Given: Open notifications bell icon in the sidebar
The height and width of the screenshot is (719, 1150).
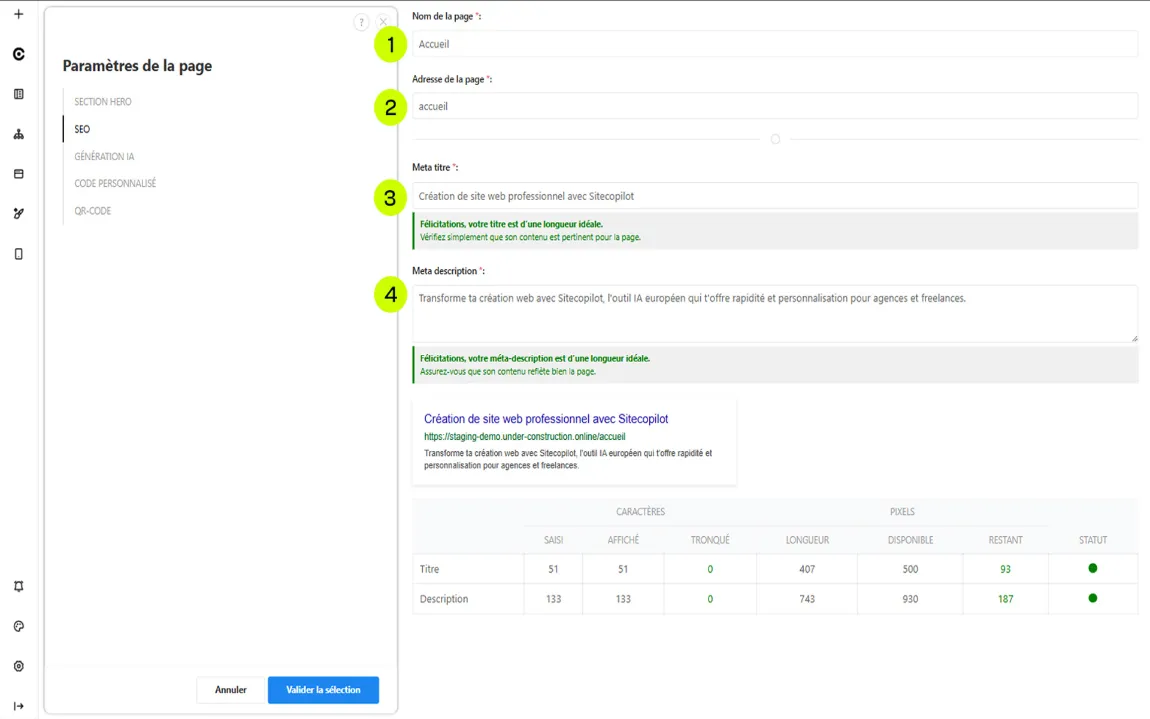Looking at the screenshot, I should [x=18, y=587].
